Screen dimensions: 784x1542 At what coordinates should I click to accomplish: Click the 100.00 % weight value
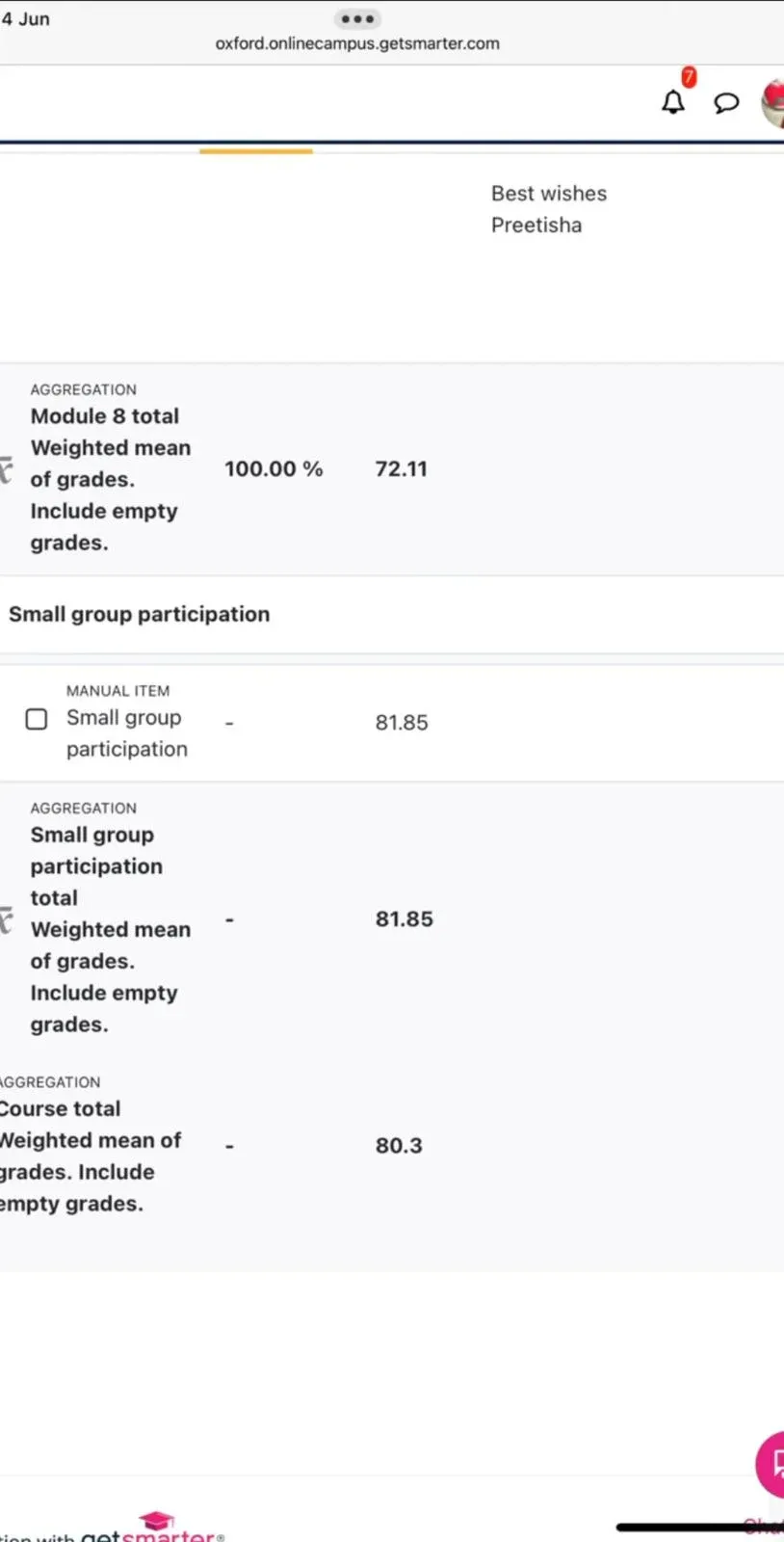click(x=274, y=469)
